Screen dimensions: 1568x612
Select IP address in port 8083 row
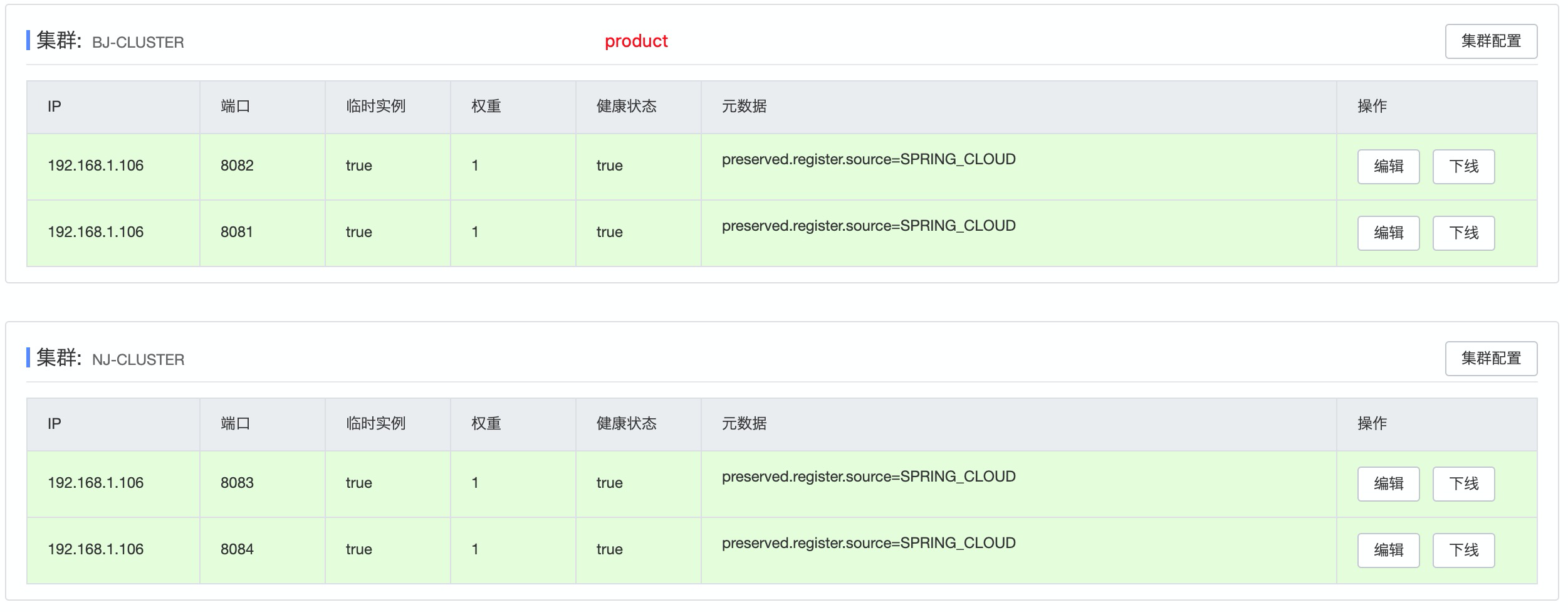pyautogui.click(x=95, y=483)
